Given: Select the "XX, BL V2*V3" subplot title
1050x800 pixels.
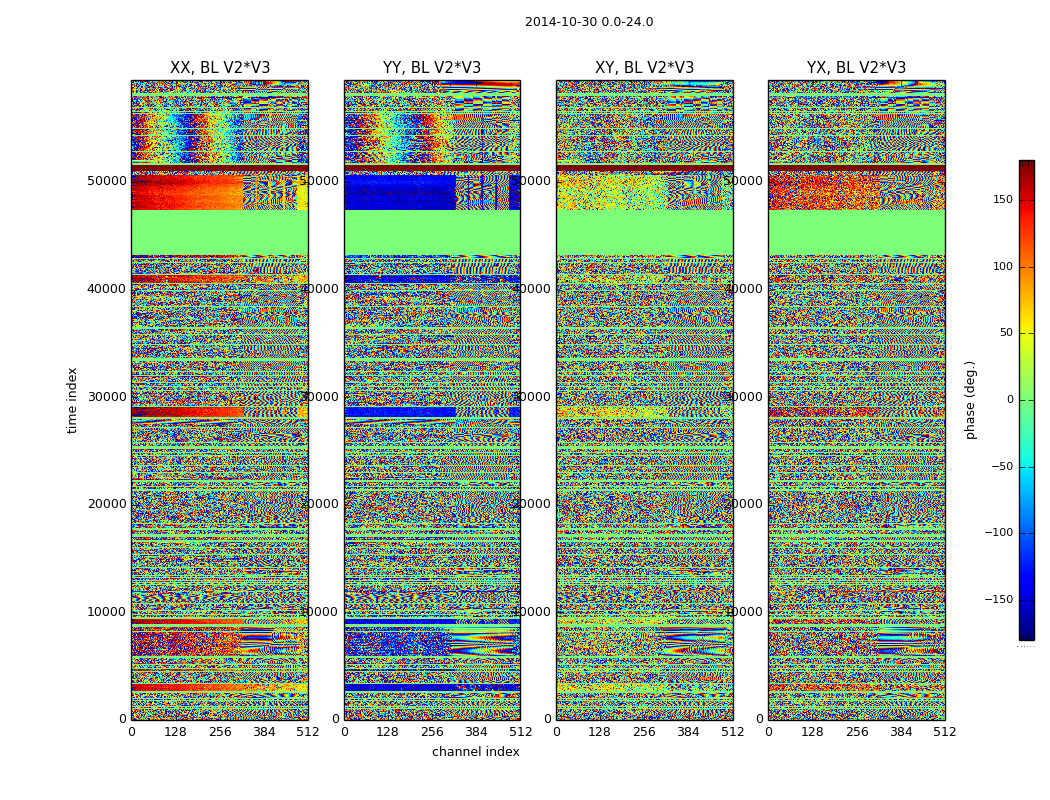Looking at the screenshot, I should [x=220, y=68].
